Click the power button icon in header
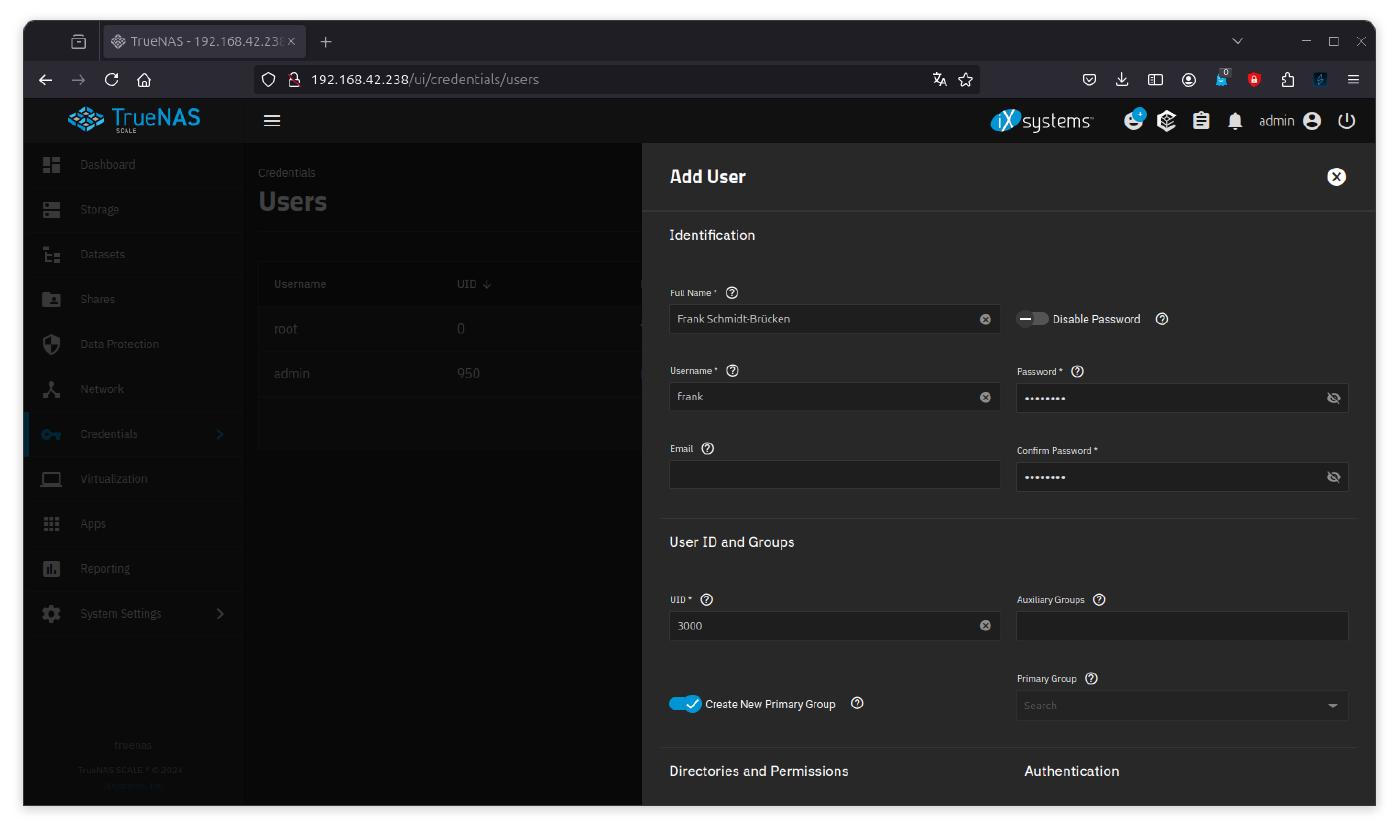Screen dimensions: 1399x832 [1346, 121]
